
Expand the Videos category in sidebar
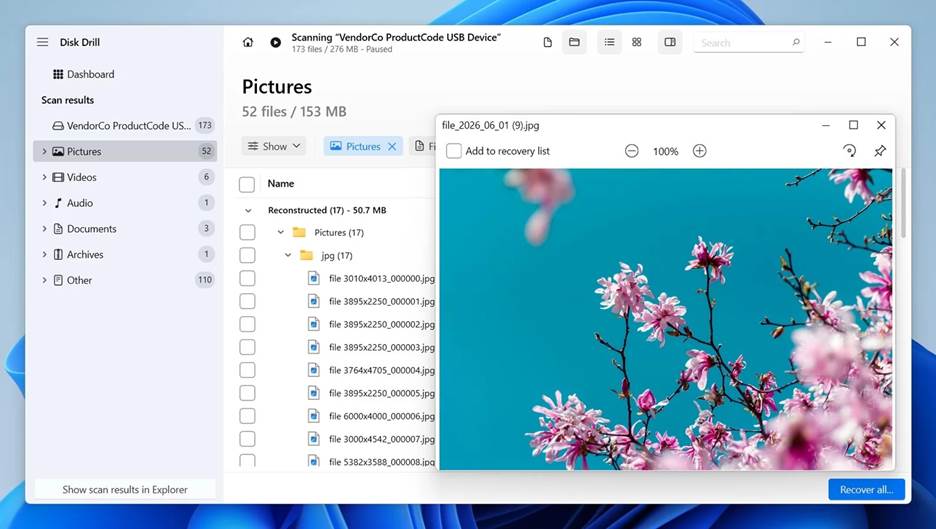tap(44, 177)
